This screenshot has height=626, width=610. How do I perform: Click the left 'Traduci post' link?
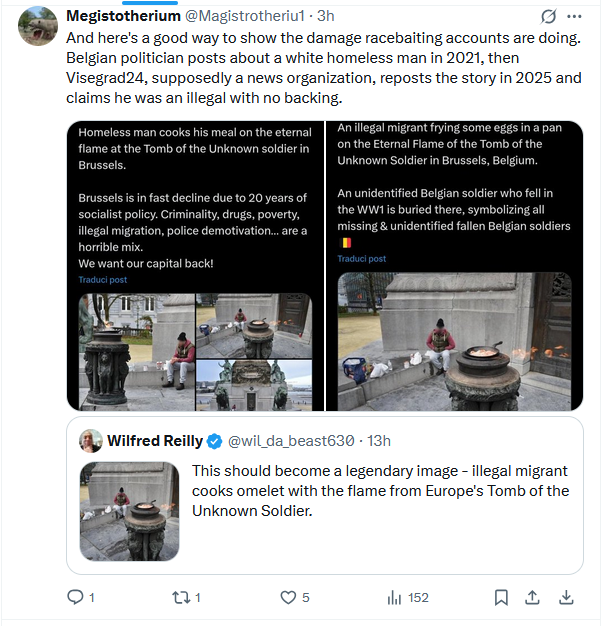click(103, 280)
